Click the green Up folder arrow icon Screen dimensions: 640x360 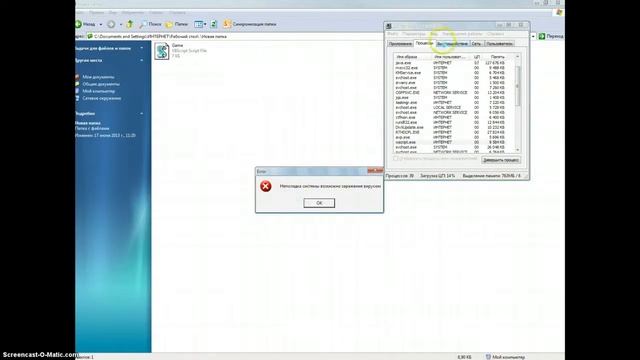pos(130,24)
